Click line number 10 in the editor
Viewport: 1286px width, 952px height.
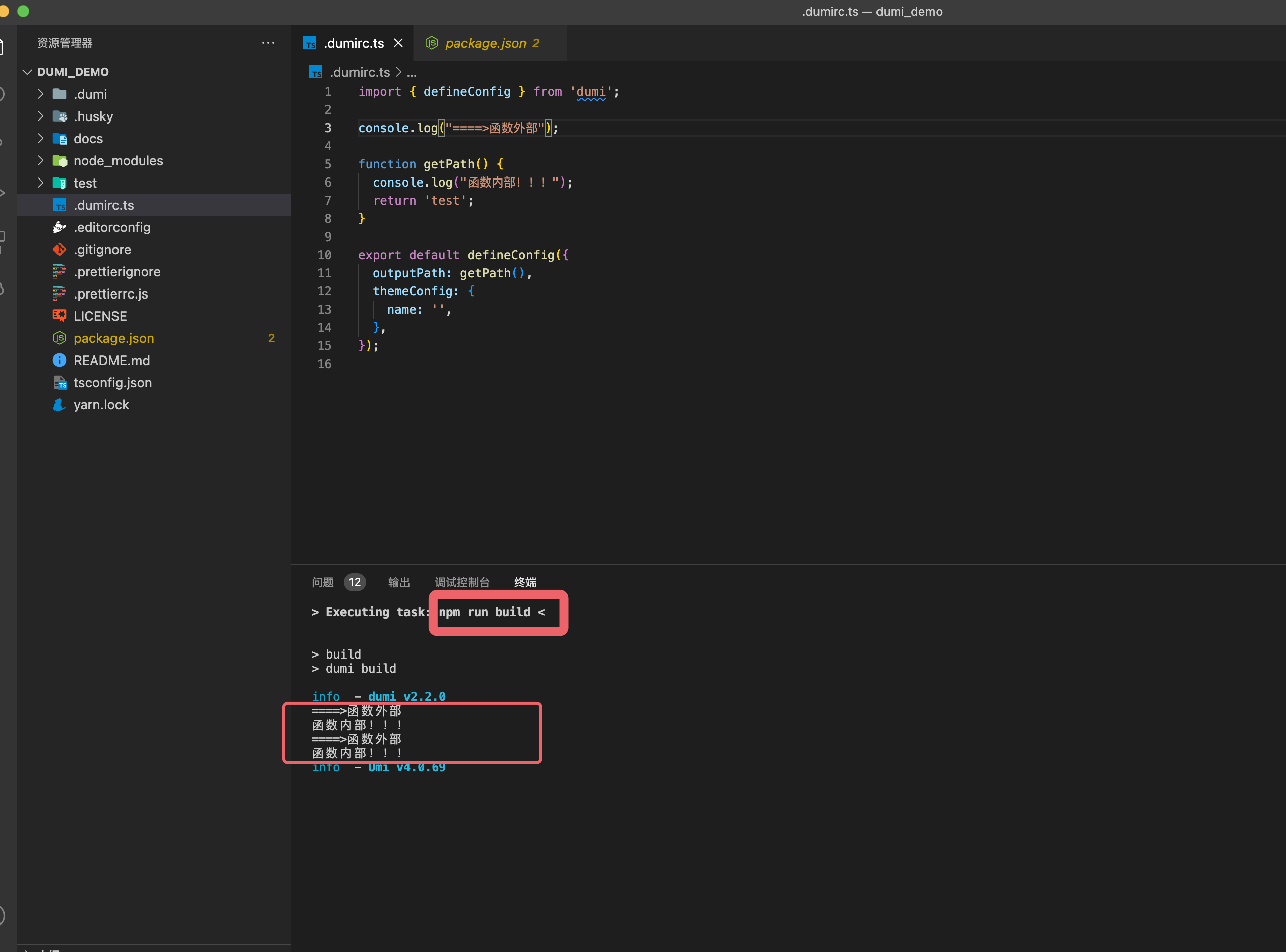point(325,255)
